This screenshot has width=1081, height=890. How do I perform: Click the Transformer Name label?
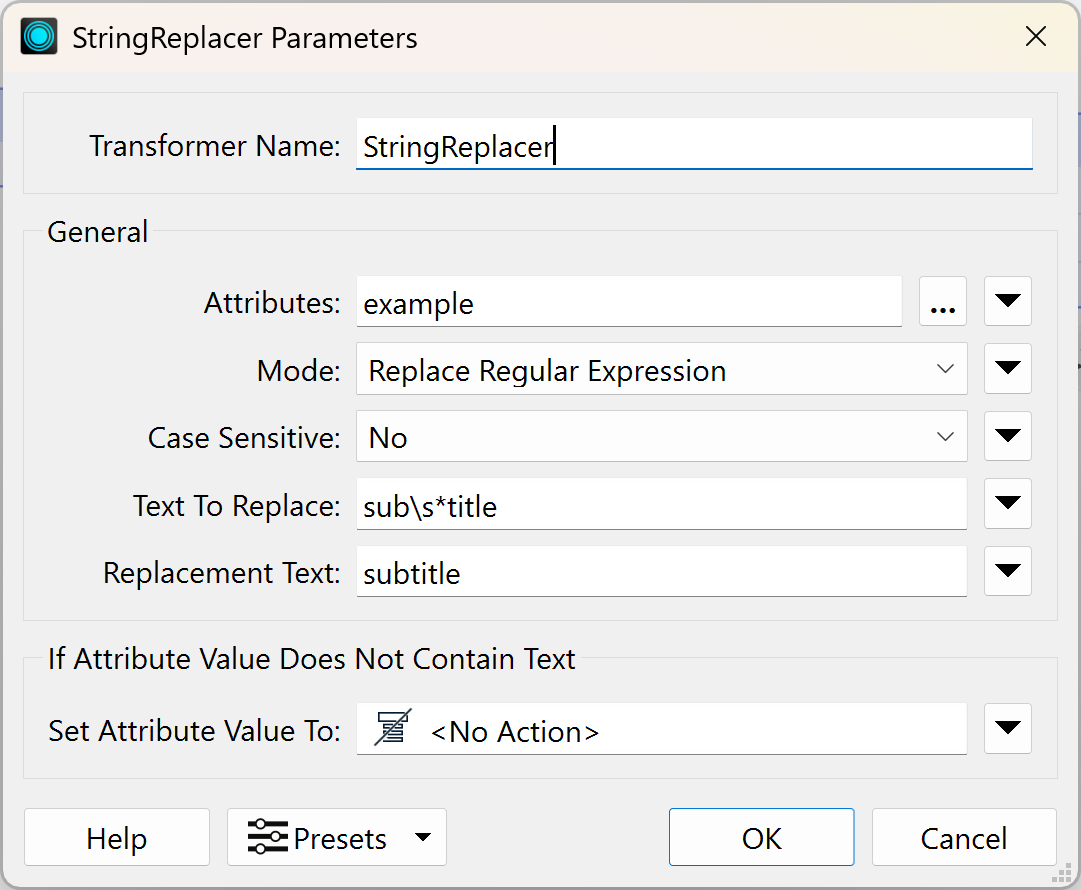pos(214,146)
